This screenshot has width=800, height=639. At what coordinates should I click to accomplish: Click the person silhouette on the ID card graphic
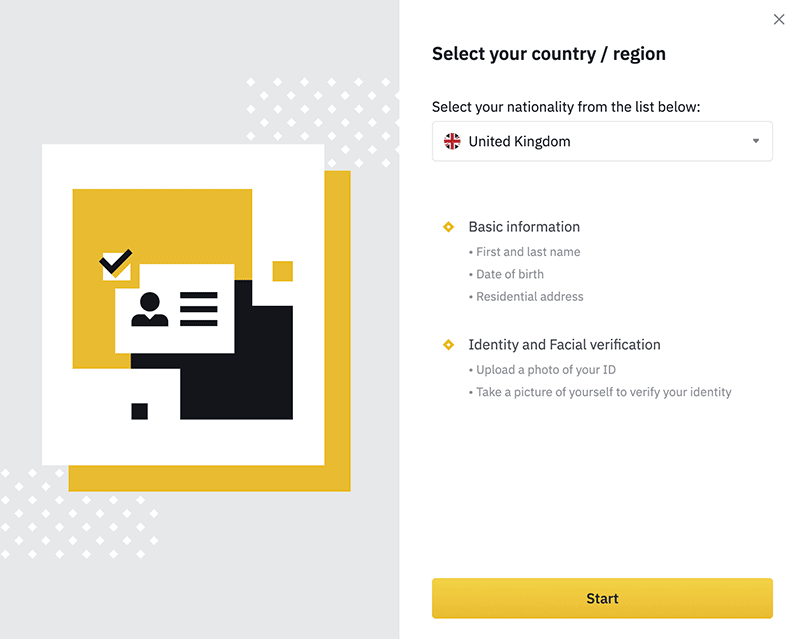(x=152, y=308)
